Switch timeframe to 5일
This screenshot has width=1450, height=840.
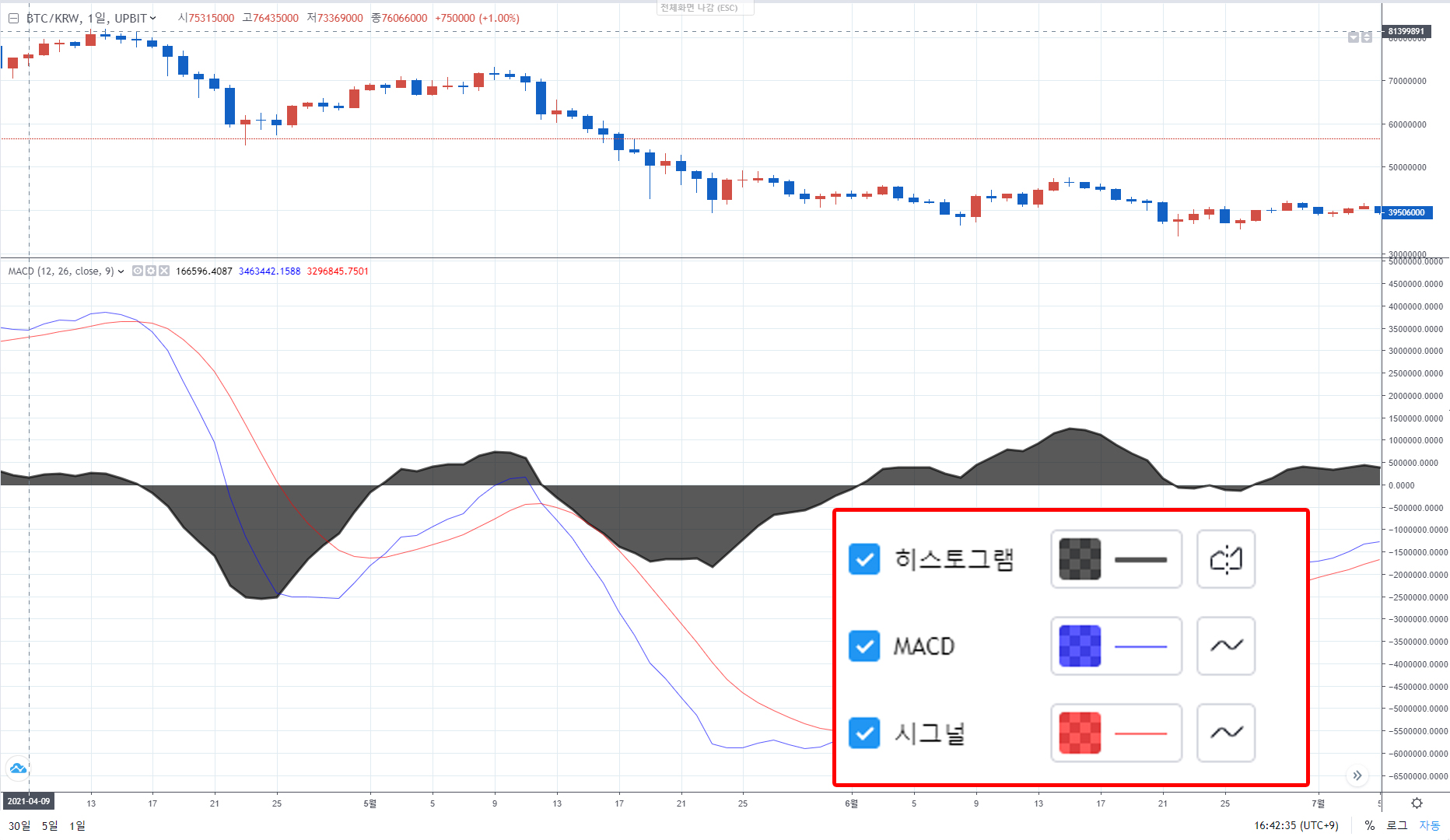pos(50,826)
